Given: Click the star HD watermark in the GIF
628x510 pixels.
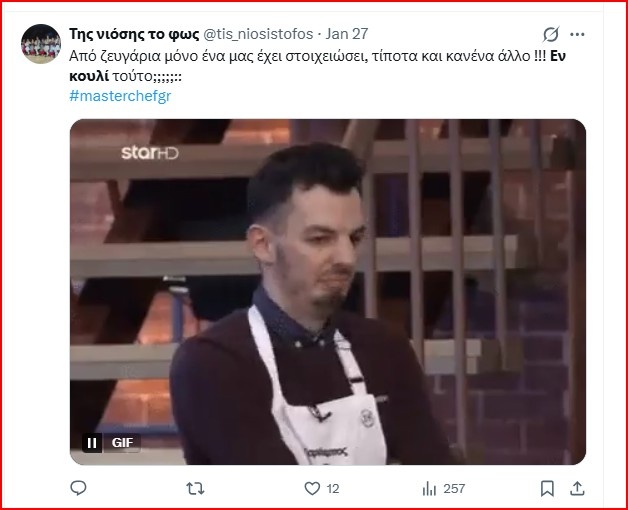Looking at the screenshot, I should (150, 153).
